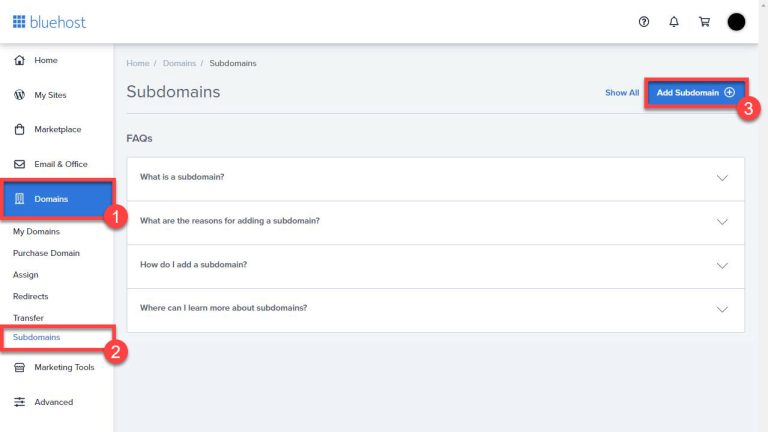Go to Domains breadcrumb link
The image size is (768, 432).
pyautogui.click(x=179, y=63)
